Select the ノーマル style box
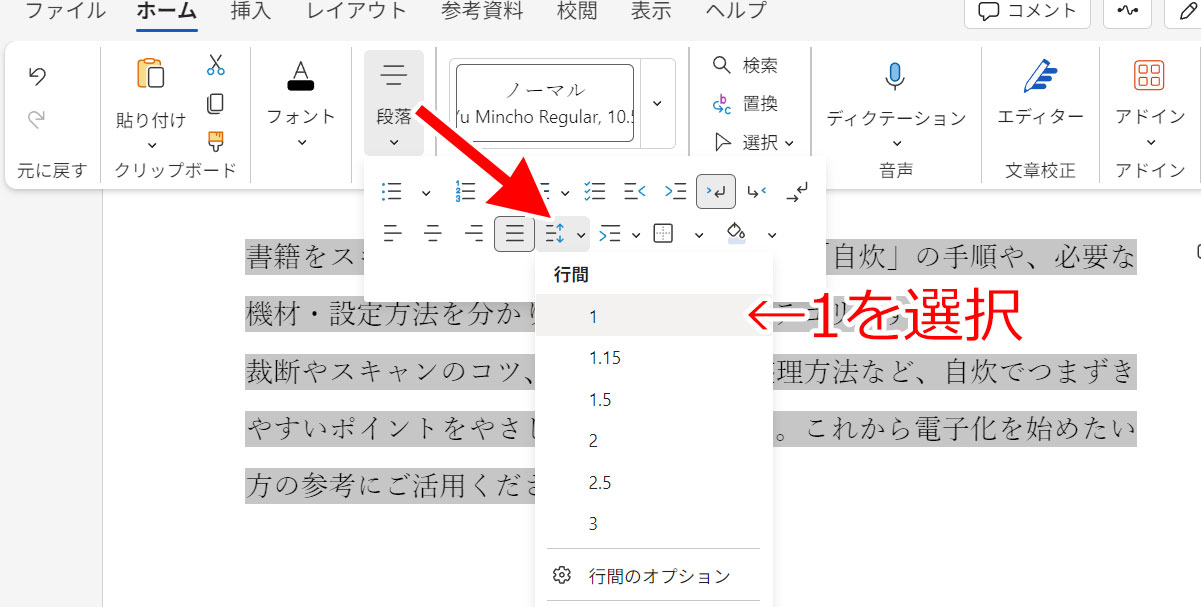The width and height of the screenshot is (1201, 607). coord(546,103)
